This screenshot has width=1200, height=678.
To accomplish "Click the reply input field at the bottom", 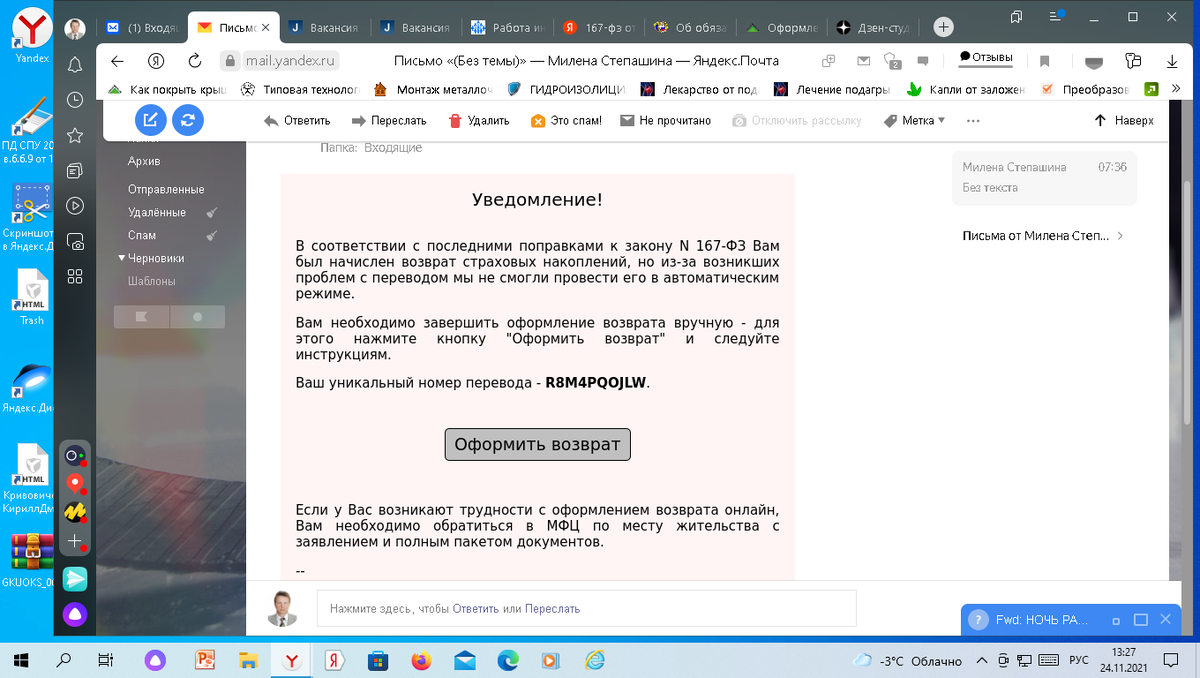I will [587, 607].
